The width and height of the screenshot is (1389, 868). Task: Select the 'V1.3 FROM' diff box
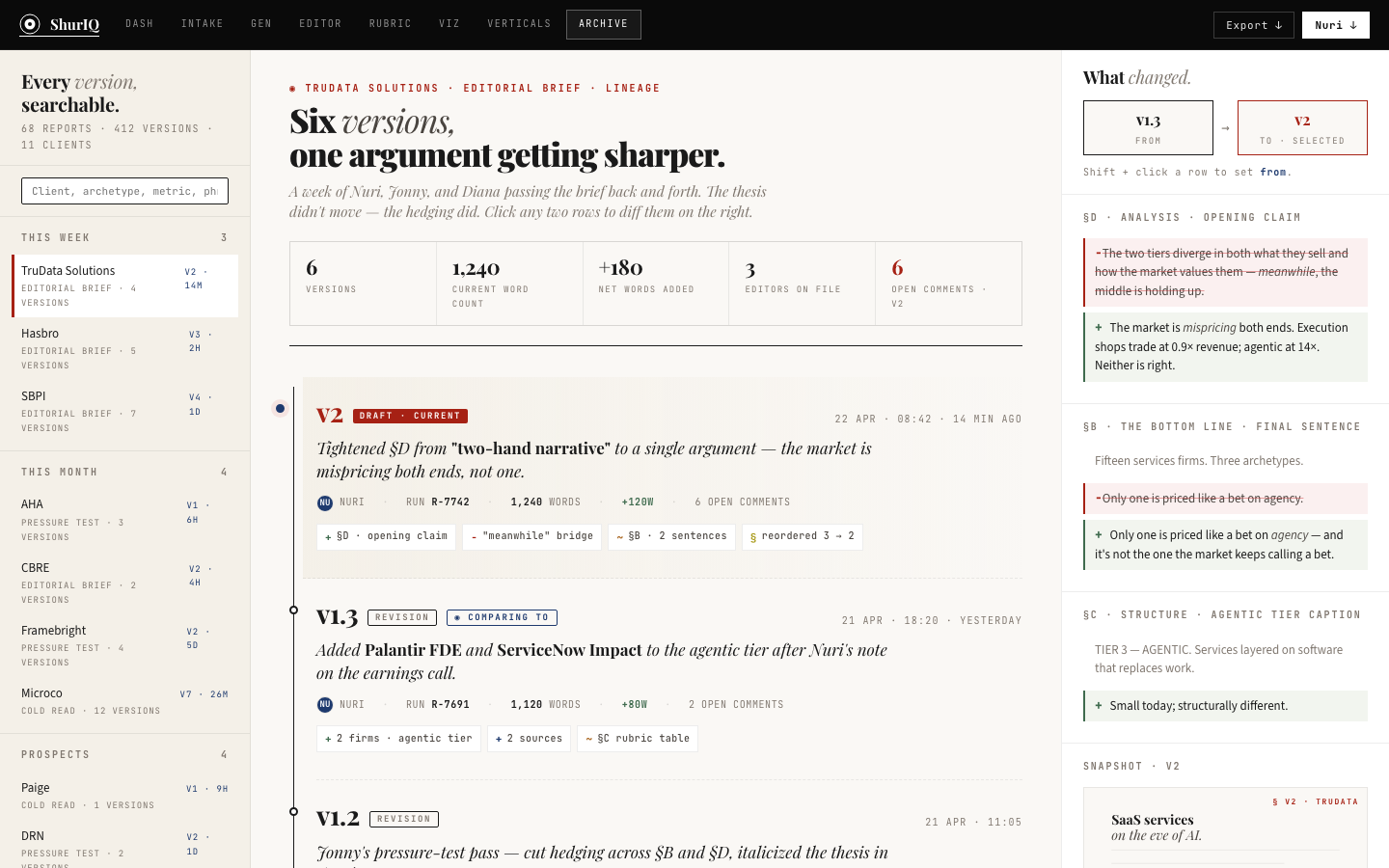click(1148, 127)
